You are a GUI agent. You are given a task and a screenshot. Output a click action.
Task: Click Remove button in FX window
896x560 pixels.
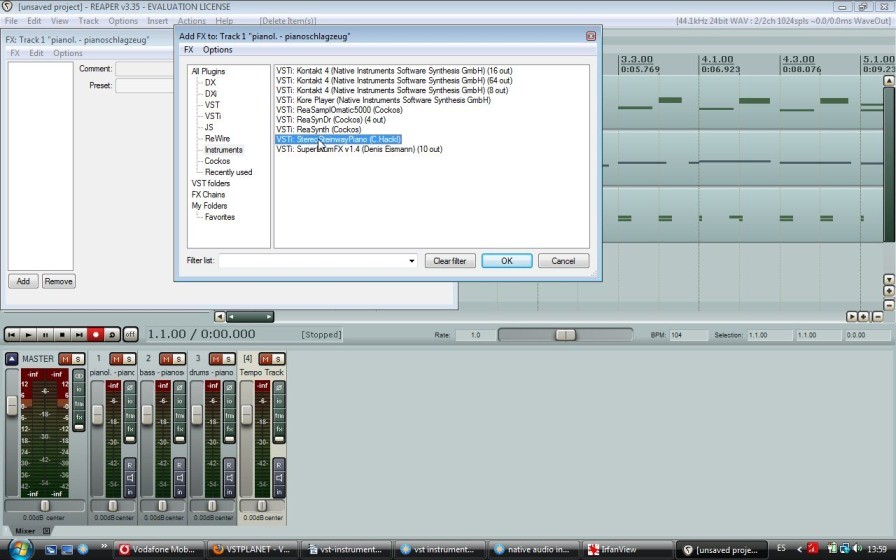point(58,281)
